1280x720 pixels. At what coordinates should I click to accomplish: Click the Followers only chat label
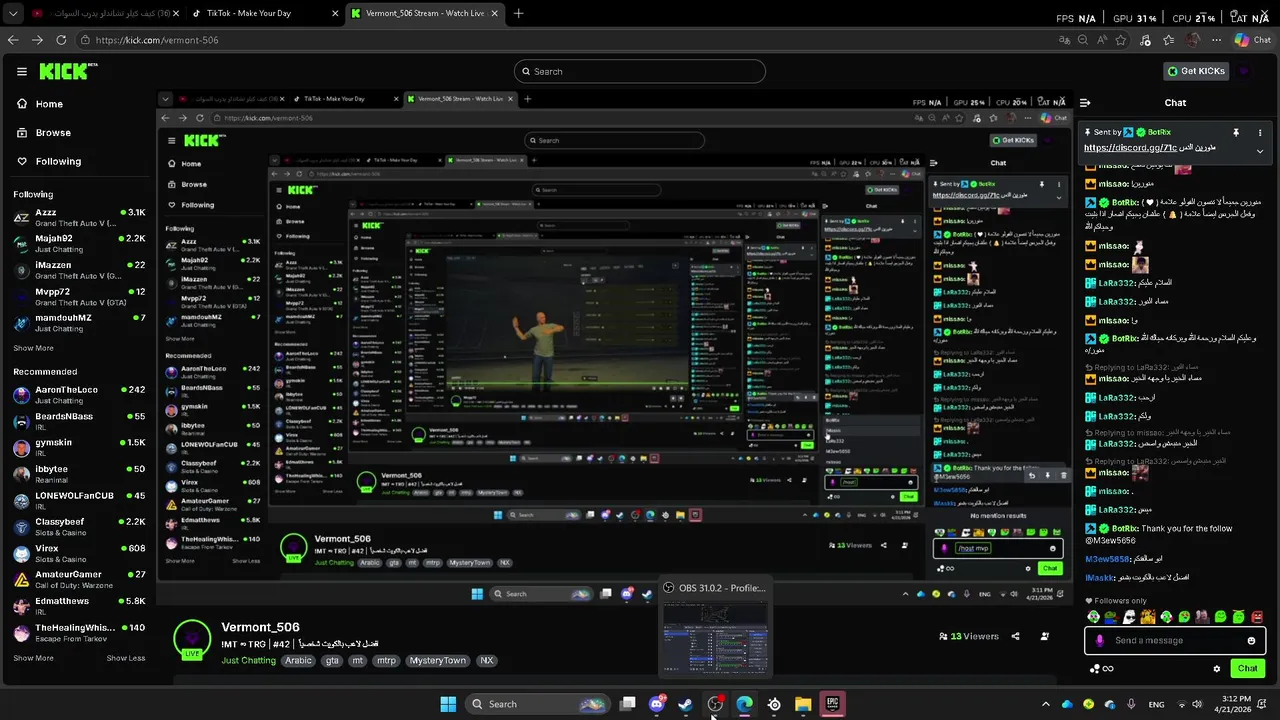click(x=1116, y=601)
